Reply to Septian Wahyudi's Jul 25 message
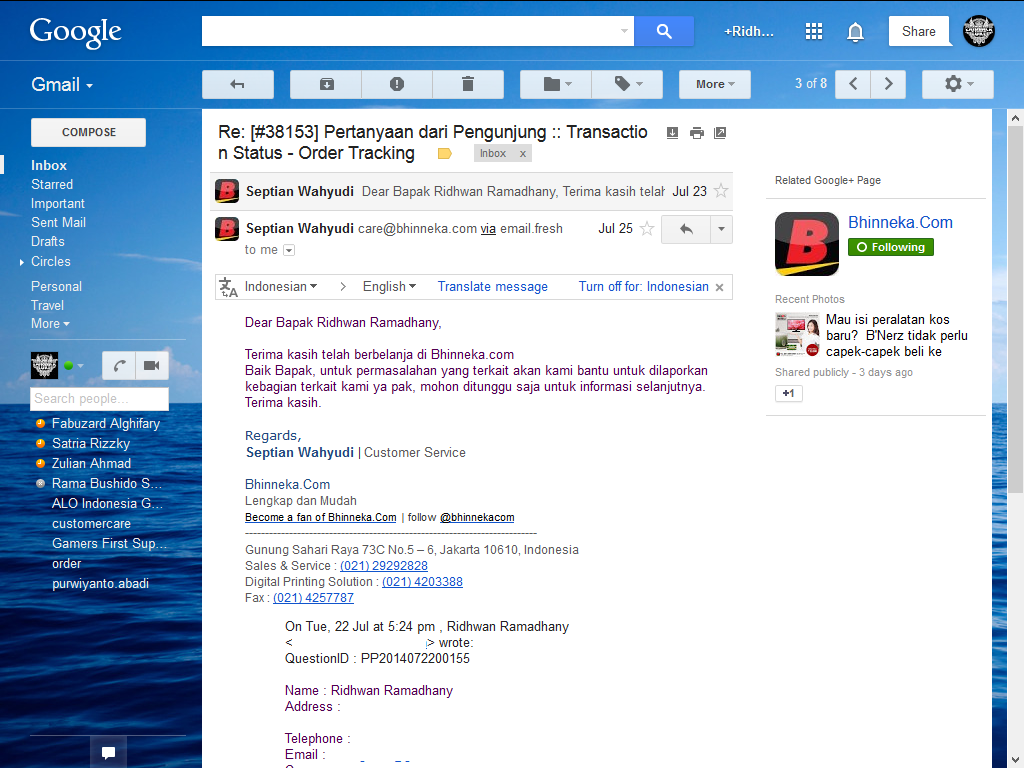The image size is (1024, 768). pyautogui.click(x=686, y=229)
